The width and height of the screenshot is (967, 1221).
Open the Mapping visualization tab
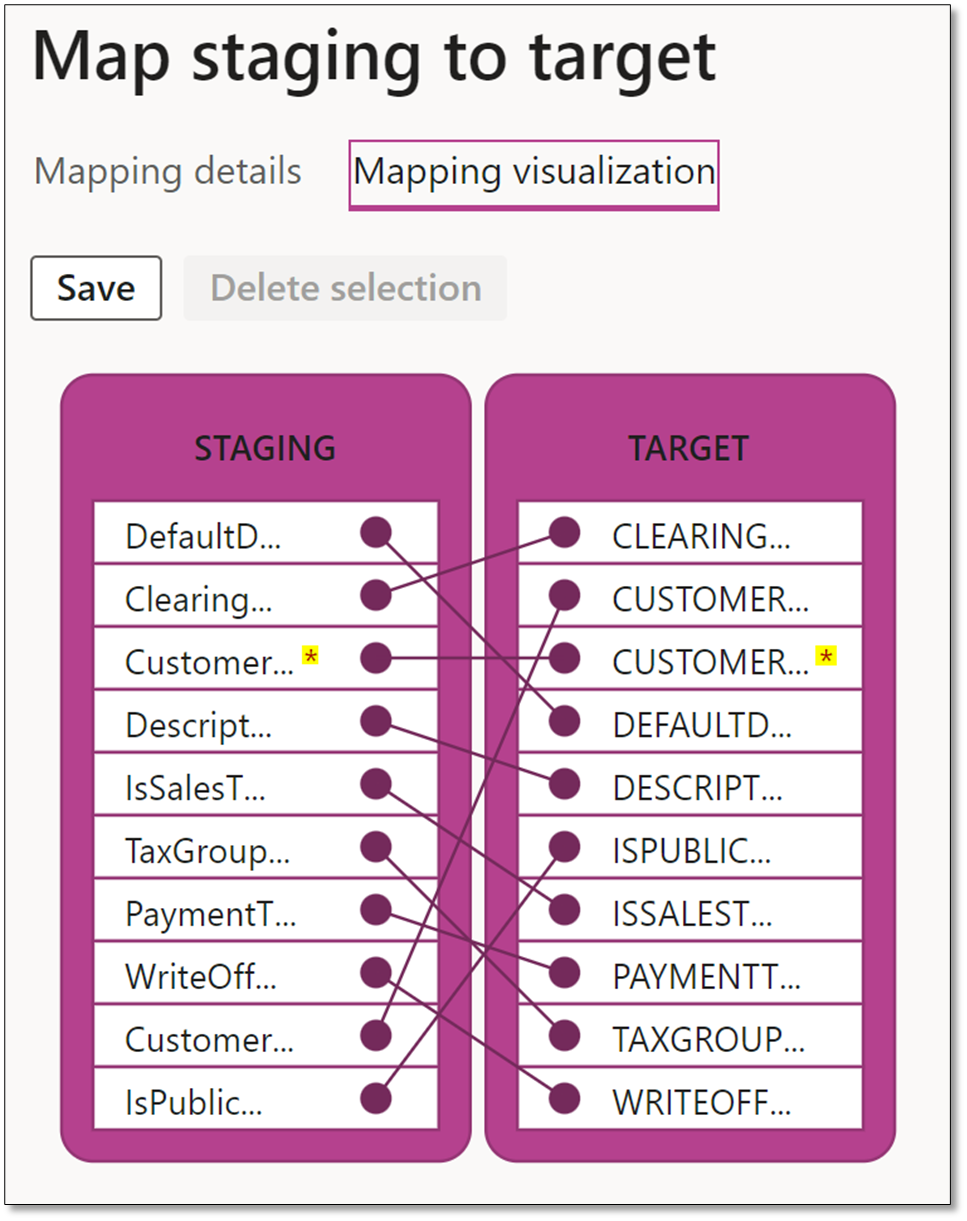(533, 171)
